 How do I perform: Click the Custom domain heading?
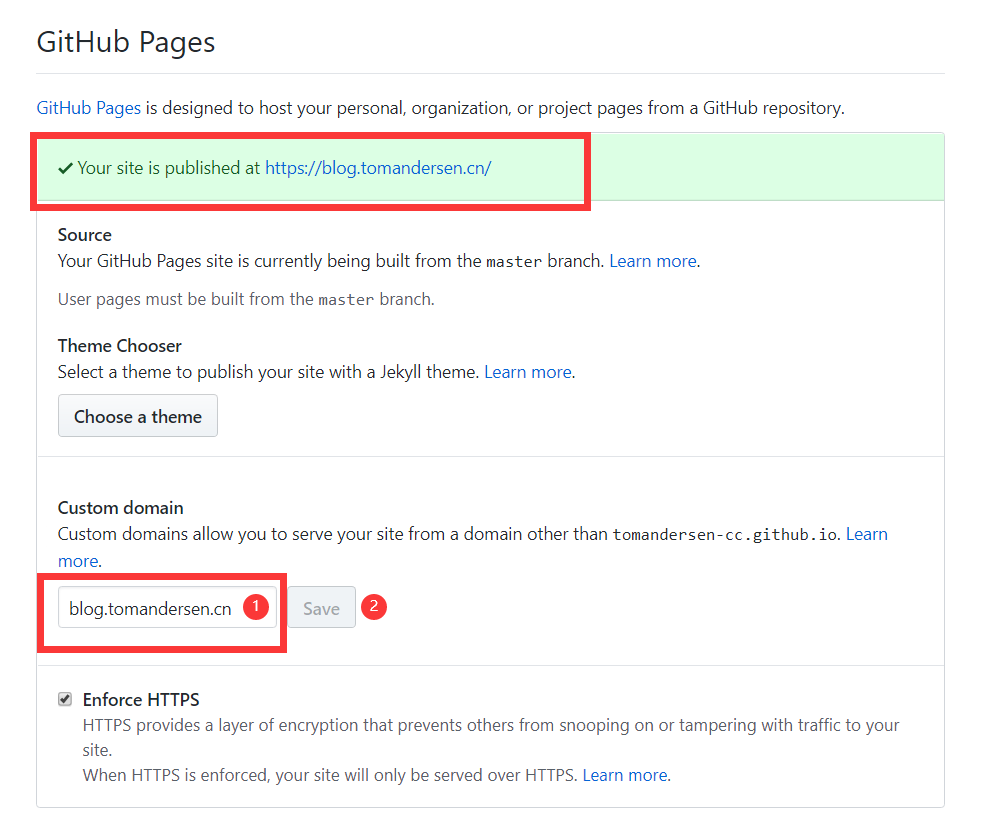pos(121,508)
